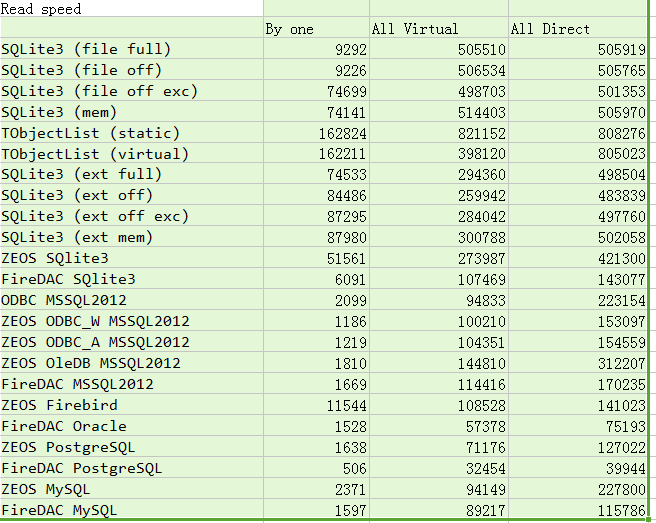
Task: Select the 'Read speed' title cell
Action: [132, 8]
